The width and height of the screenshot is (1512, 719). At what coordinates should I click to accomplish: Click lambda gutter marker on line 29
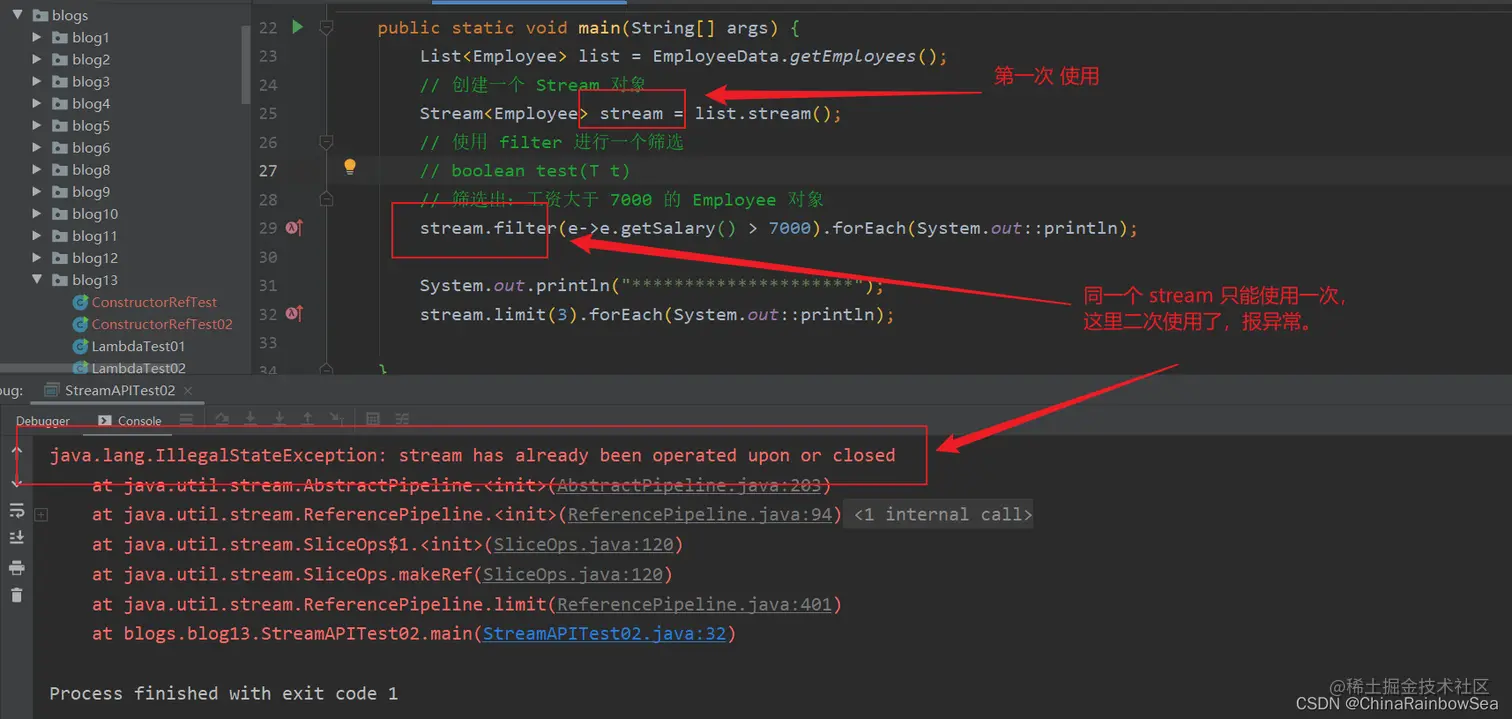click(x=294, y=228)
